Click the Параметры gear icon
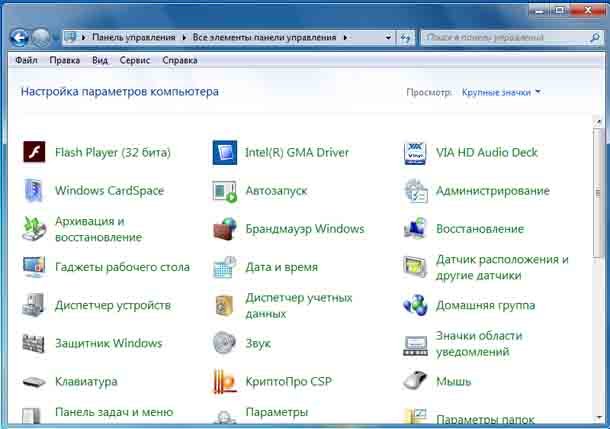Viewport: 610px width, 429px height. [x=224, y=416]
